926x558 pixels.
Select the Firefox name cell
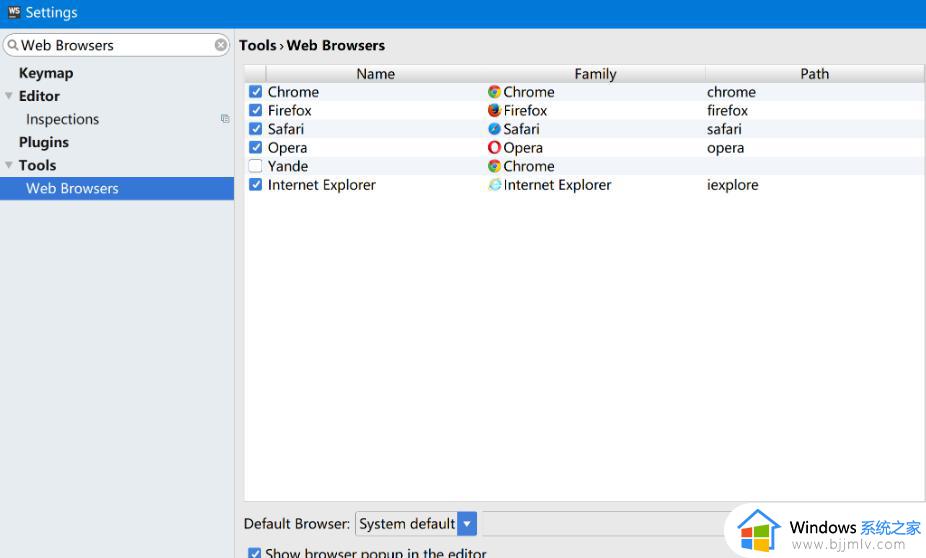point(376,110)
